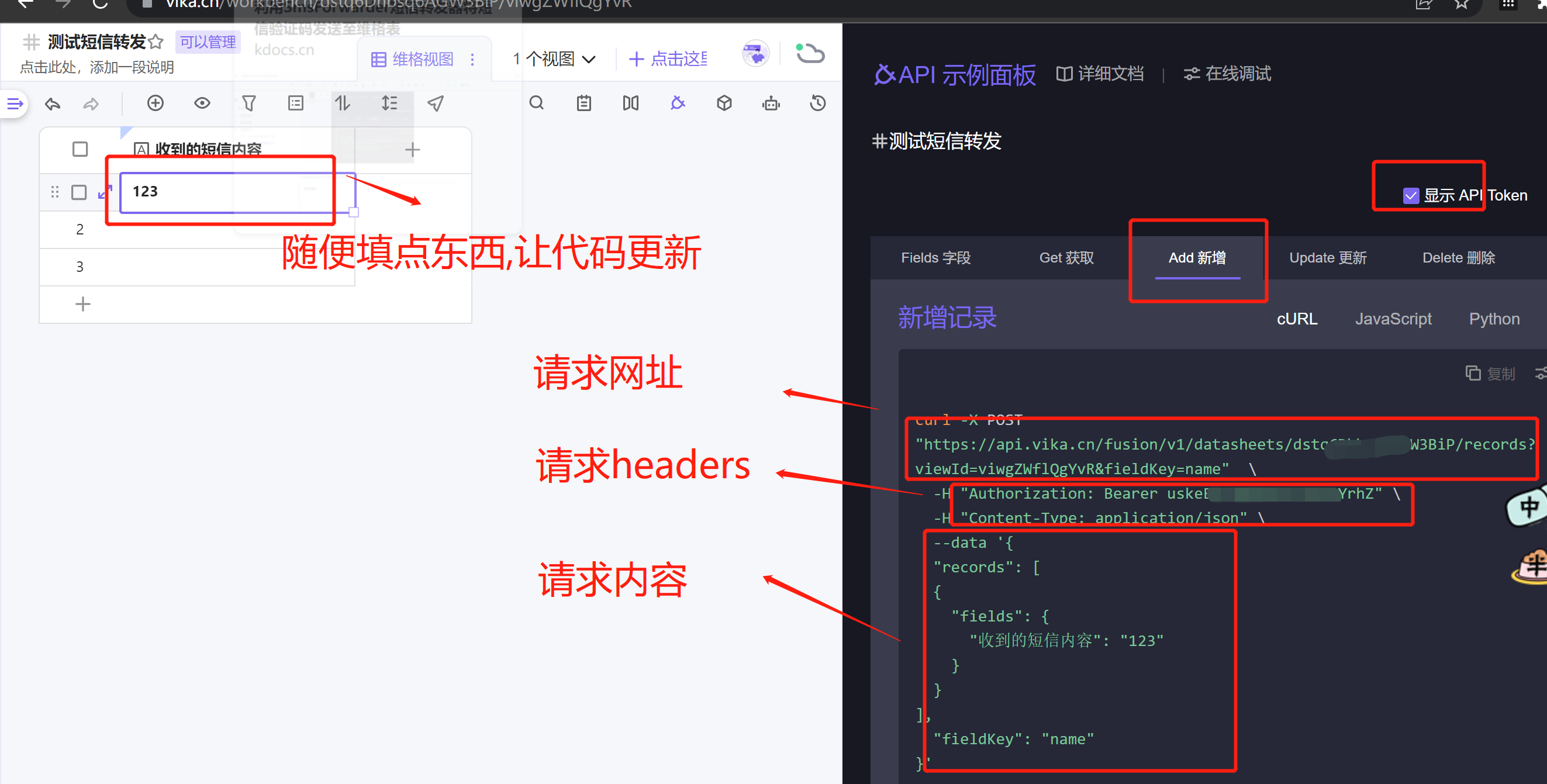Screen dimensions: 1547x784
Task: Open the time machine history icon
Action: tap(817, 103)
